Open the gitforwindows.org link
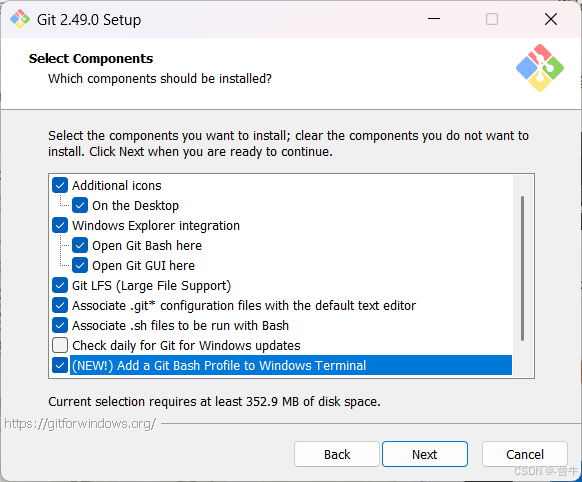The height and width of the screenshot is (482, 582). [80, 423]
